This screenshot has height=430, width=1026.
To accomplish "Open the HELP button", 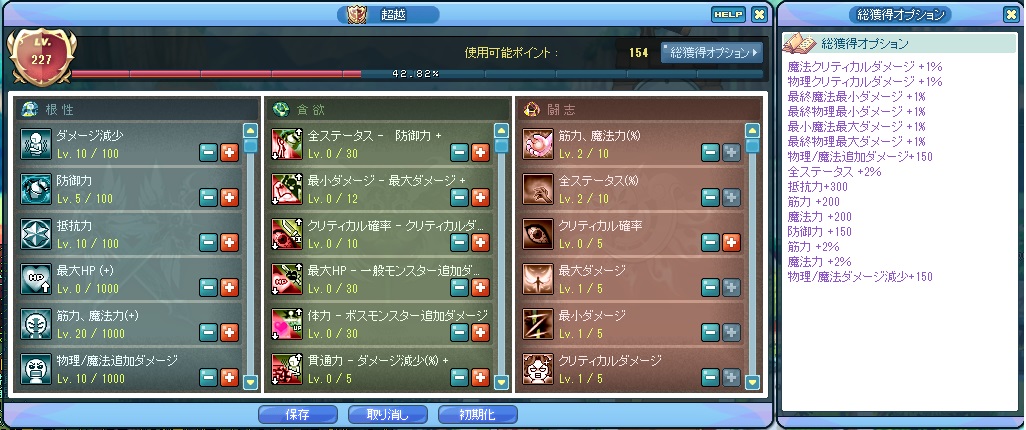I will 728,14.
